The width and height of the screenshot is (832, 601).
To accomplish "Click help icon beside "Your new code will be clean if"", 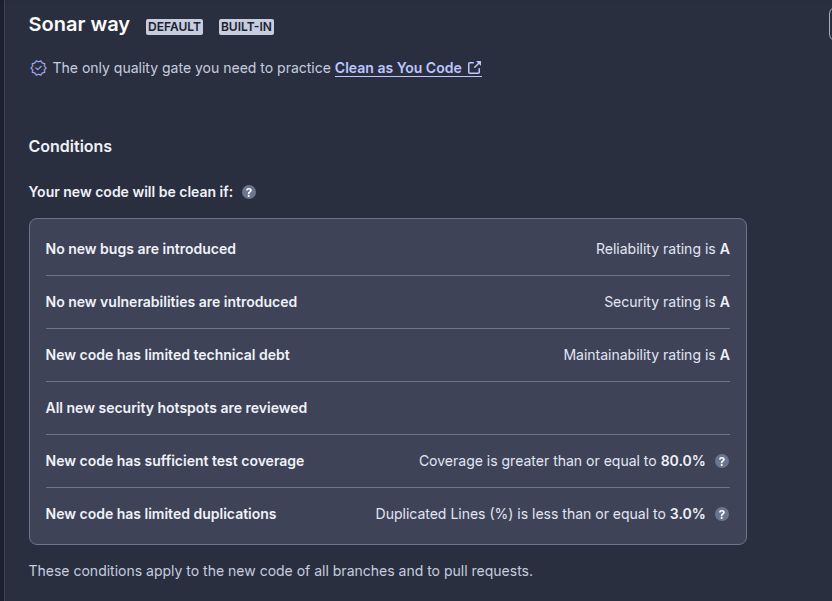I will click(249, 192).
